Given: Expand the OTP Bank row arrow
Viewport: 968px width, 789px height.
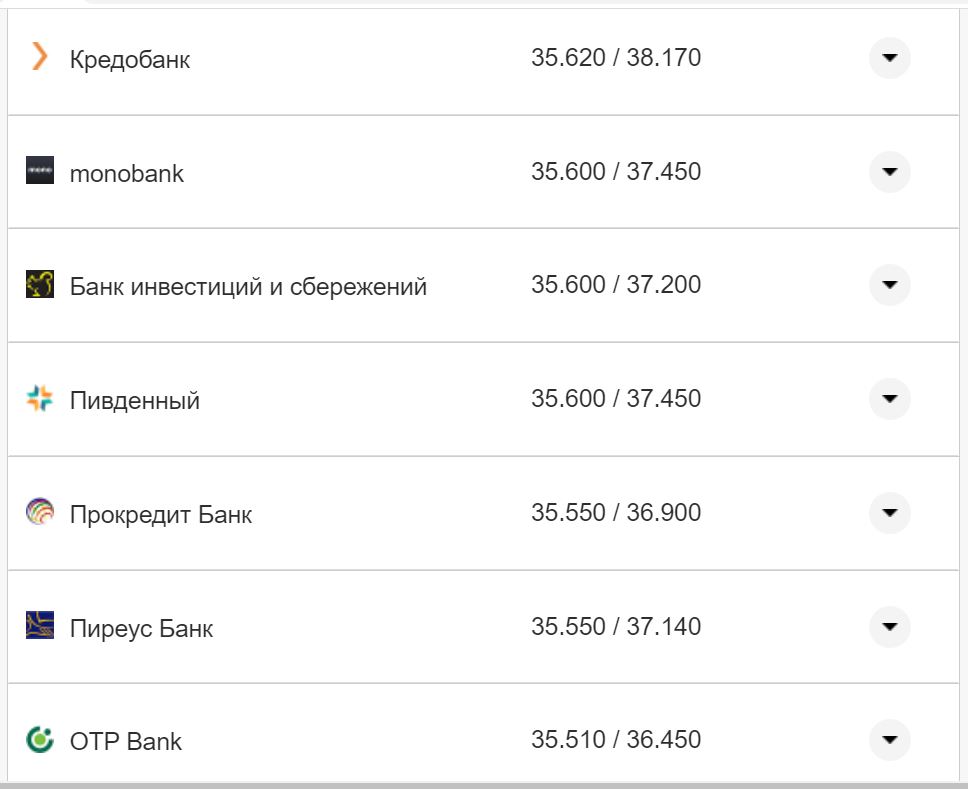Looking at the screenshot, I should (889, 740).
